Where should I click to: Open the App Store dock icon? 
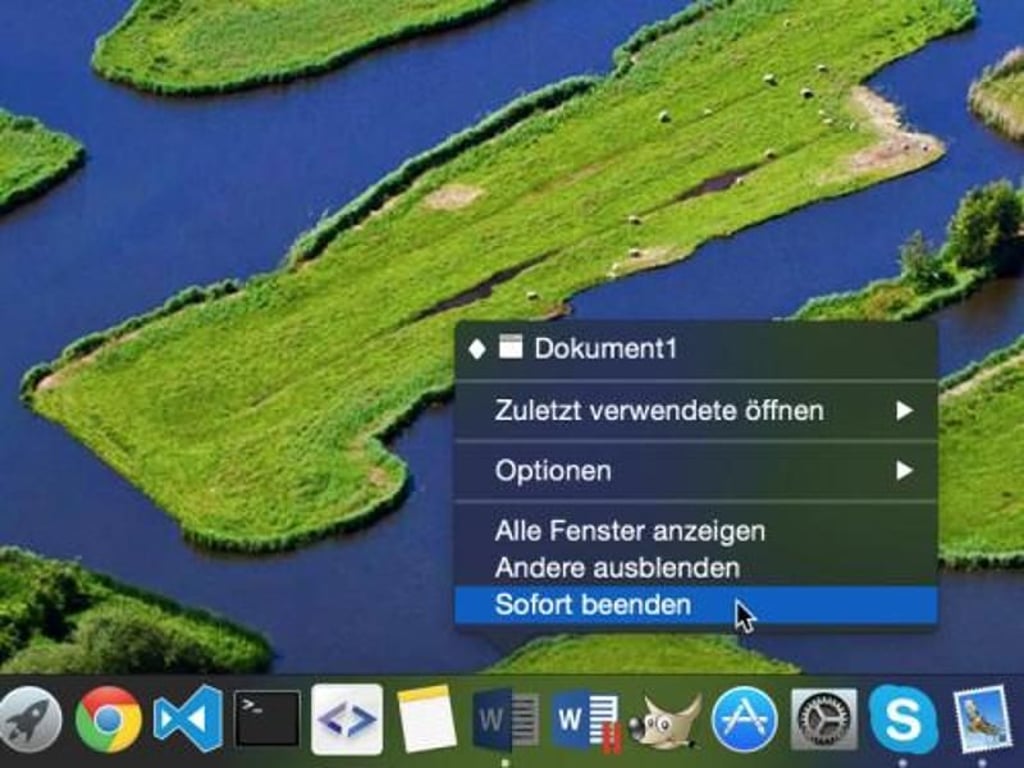pos(744,719)
